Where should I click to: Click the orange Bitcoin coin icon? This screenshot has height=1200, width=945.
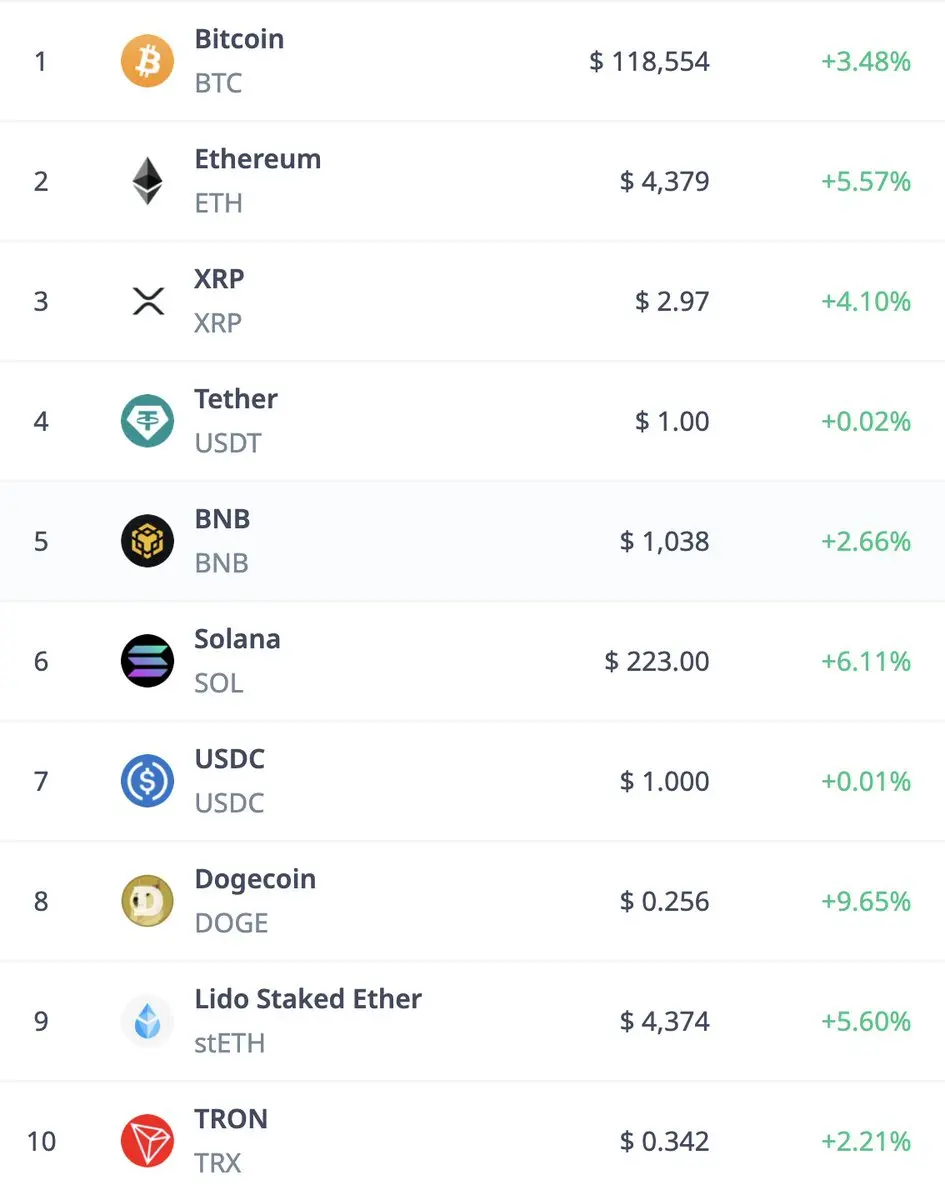click(x=147, y=61)
